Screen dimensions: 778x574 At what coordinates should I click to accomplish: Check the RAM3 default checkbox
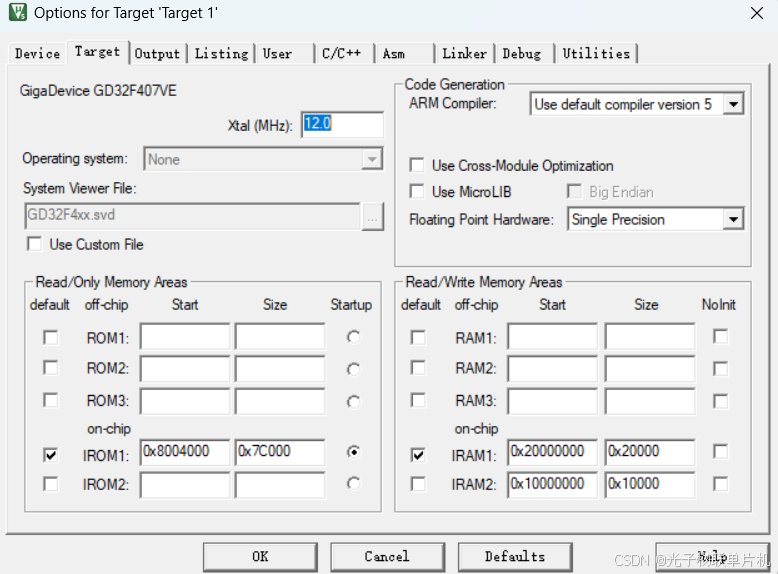[x=418, y=400]
